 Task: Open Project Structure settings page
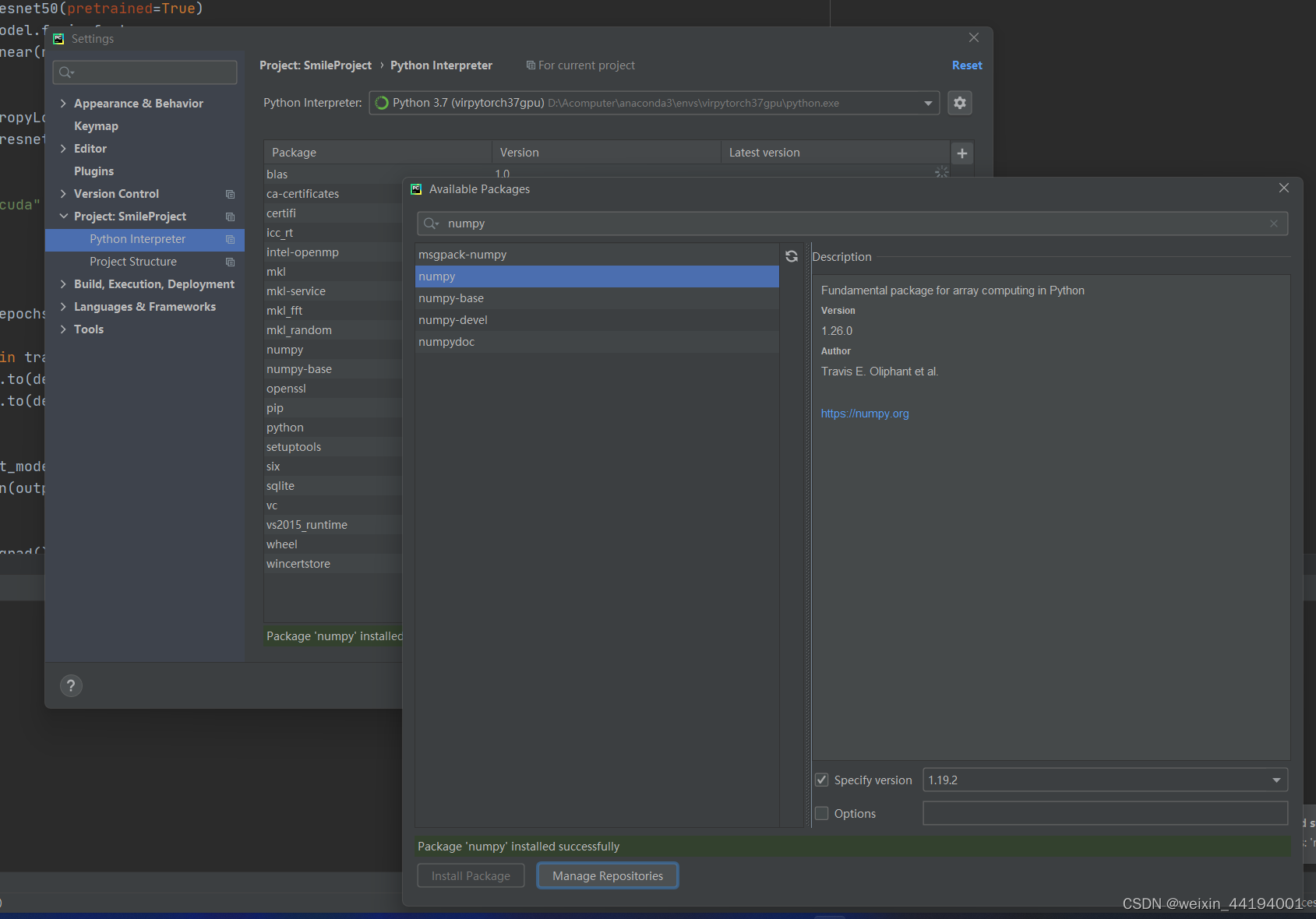click(133, 262)
